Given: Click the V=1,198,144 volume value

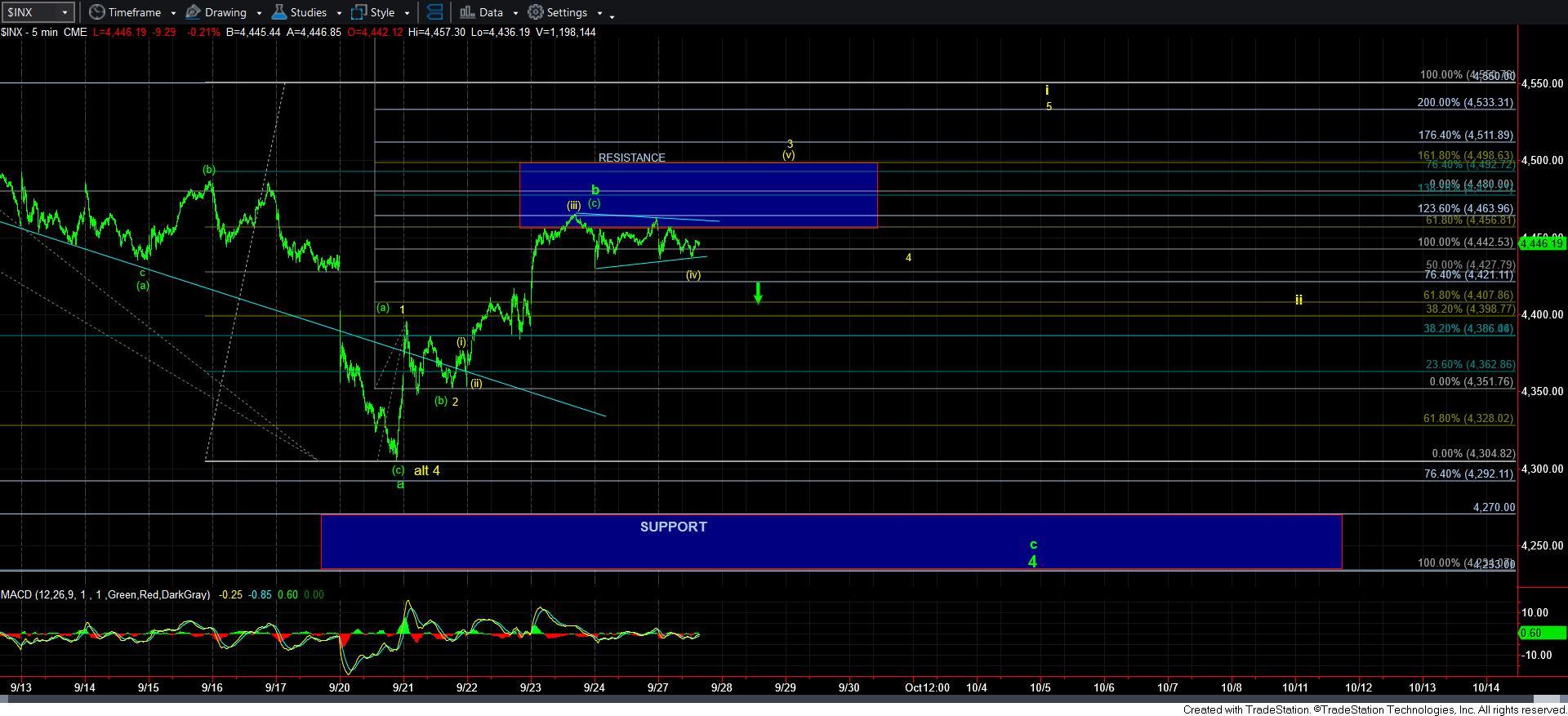Looking at the screenshot, I should 565,32.
